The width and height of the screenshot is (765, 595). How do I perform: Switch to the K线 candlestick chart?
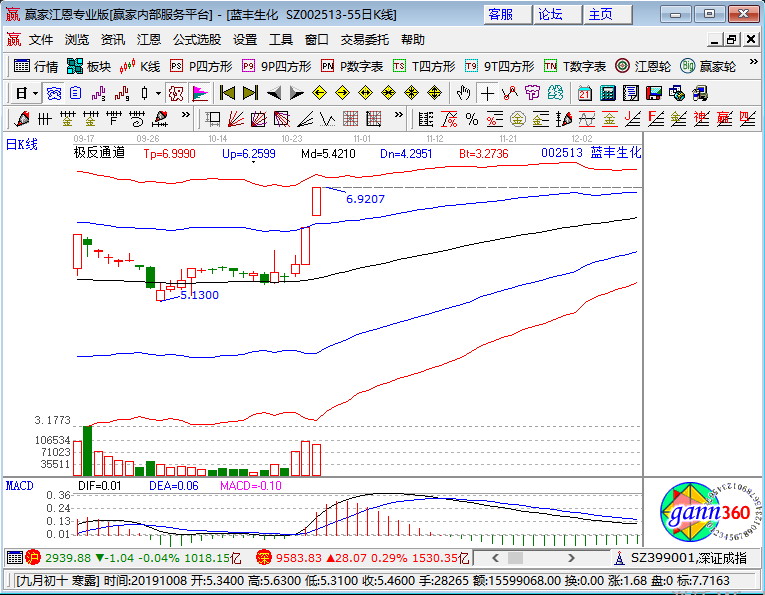coord(140,66)
